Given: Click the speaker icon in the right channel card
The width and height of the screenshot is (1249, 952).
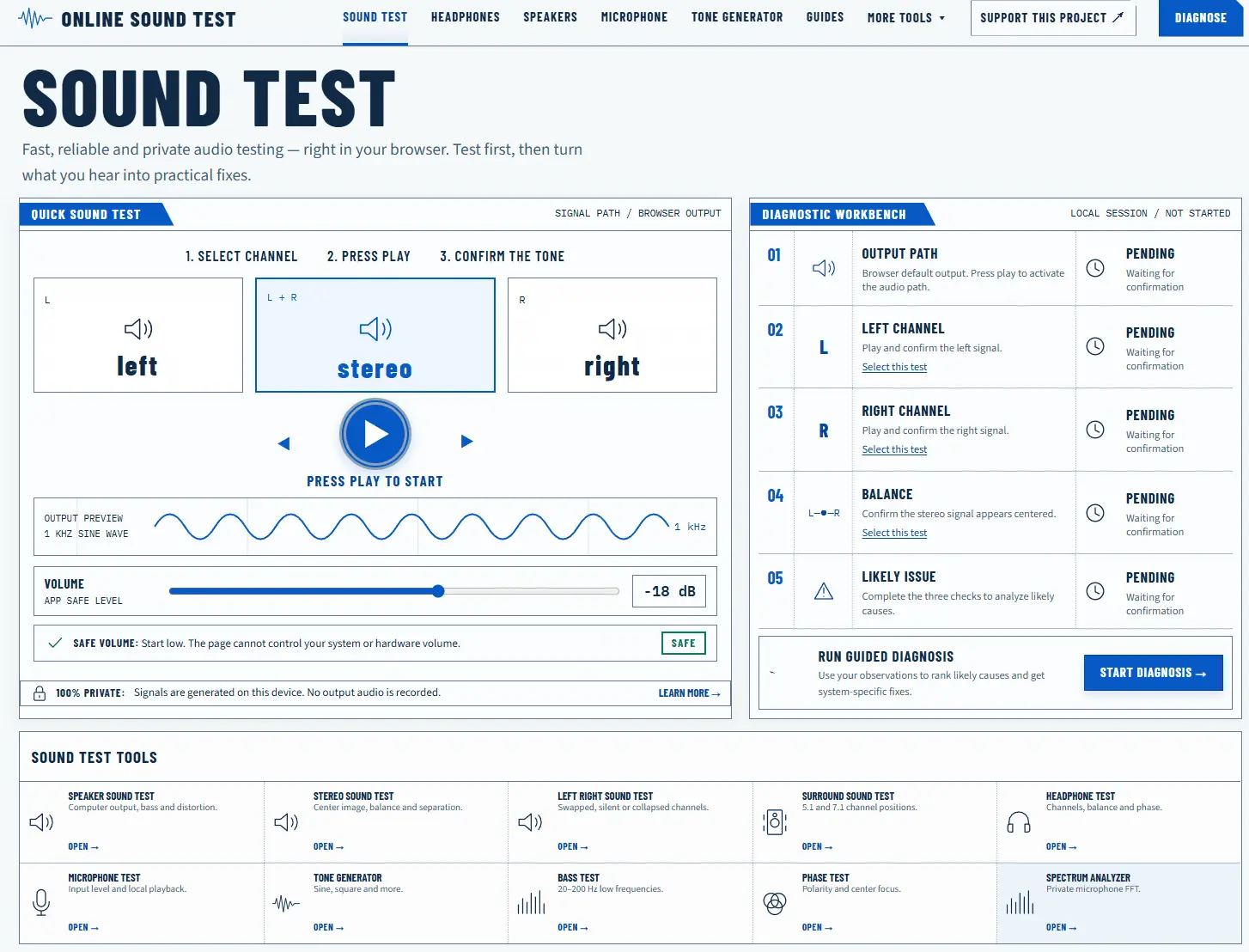Looking at the screenshot, I should pyautogui.click(x=612, y=329).
